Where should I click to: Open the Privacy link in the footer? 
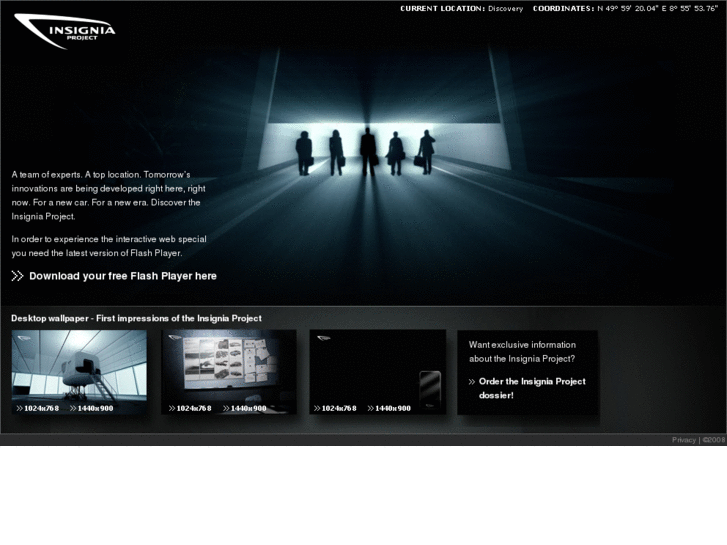click(684, 440)
